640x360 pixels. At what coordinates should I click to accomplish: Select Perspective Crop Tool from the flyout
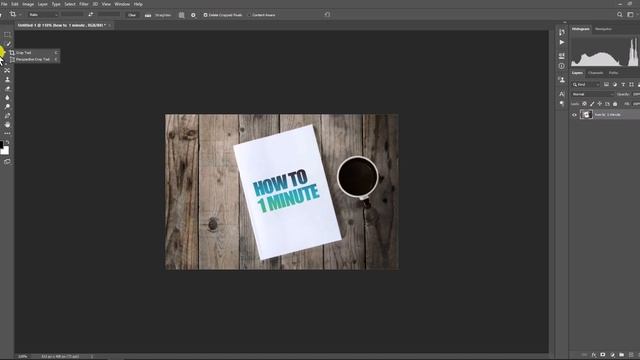click(x=34, y=60)
